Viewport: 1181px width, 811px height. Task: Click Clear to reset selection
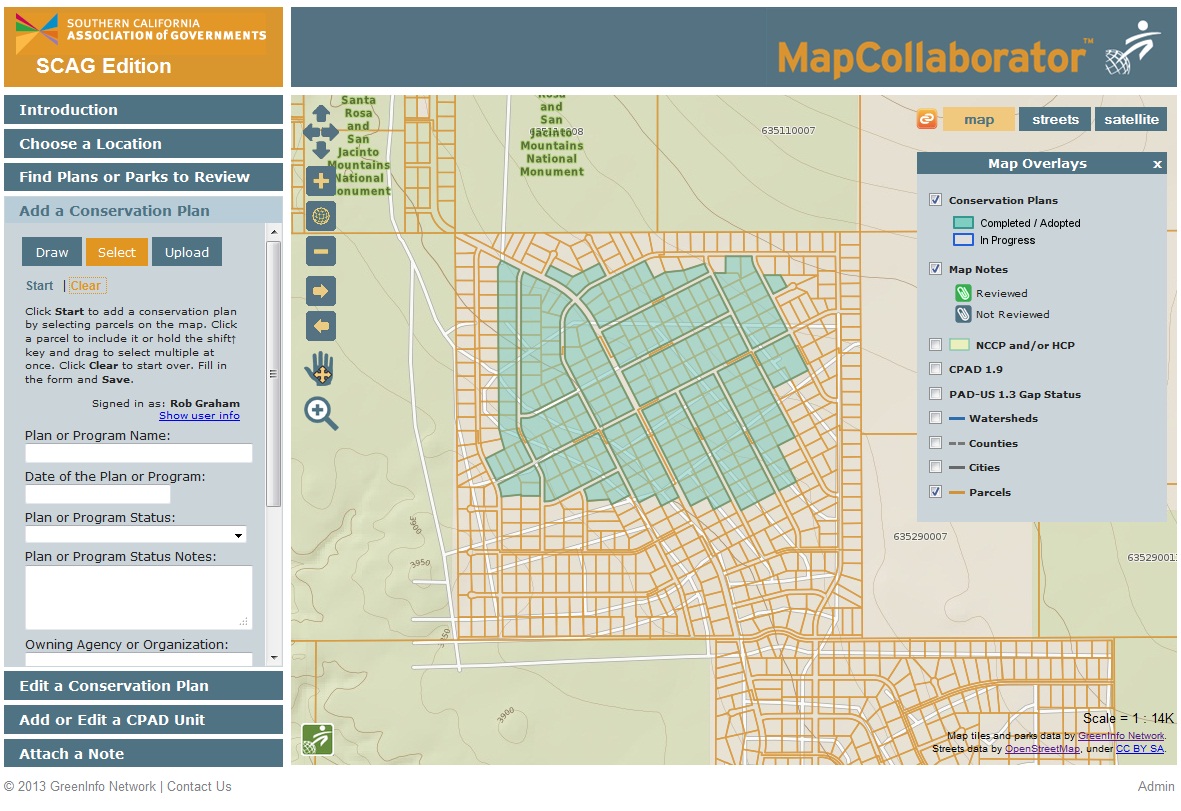click(x=86, y=286)
